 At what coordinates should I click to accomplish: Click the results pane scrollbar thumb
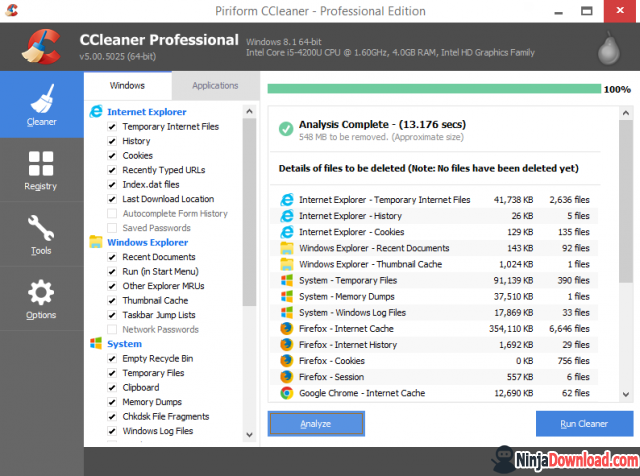(626, 201)
